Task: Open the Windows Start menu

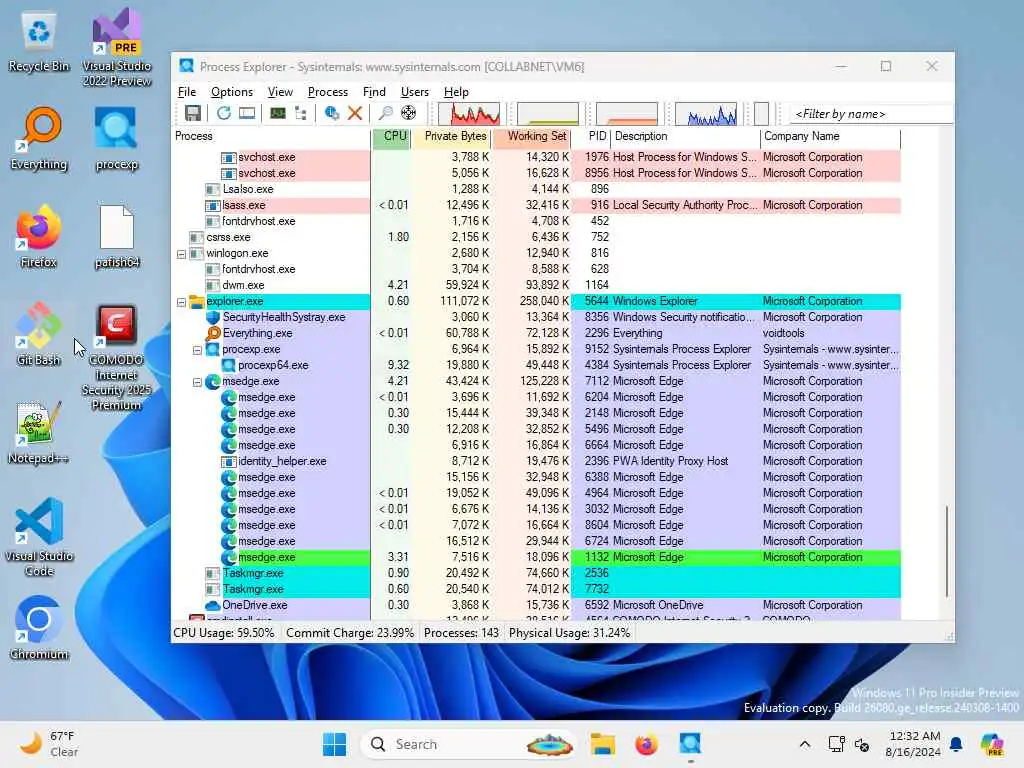Action: point(334,744)
